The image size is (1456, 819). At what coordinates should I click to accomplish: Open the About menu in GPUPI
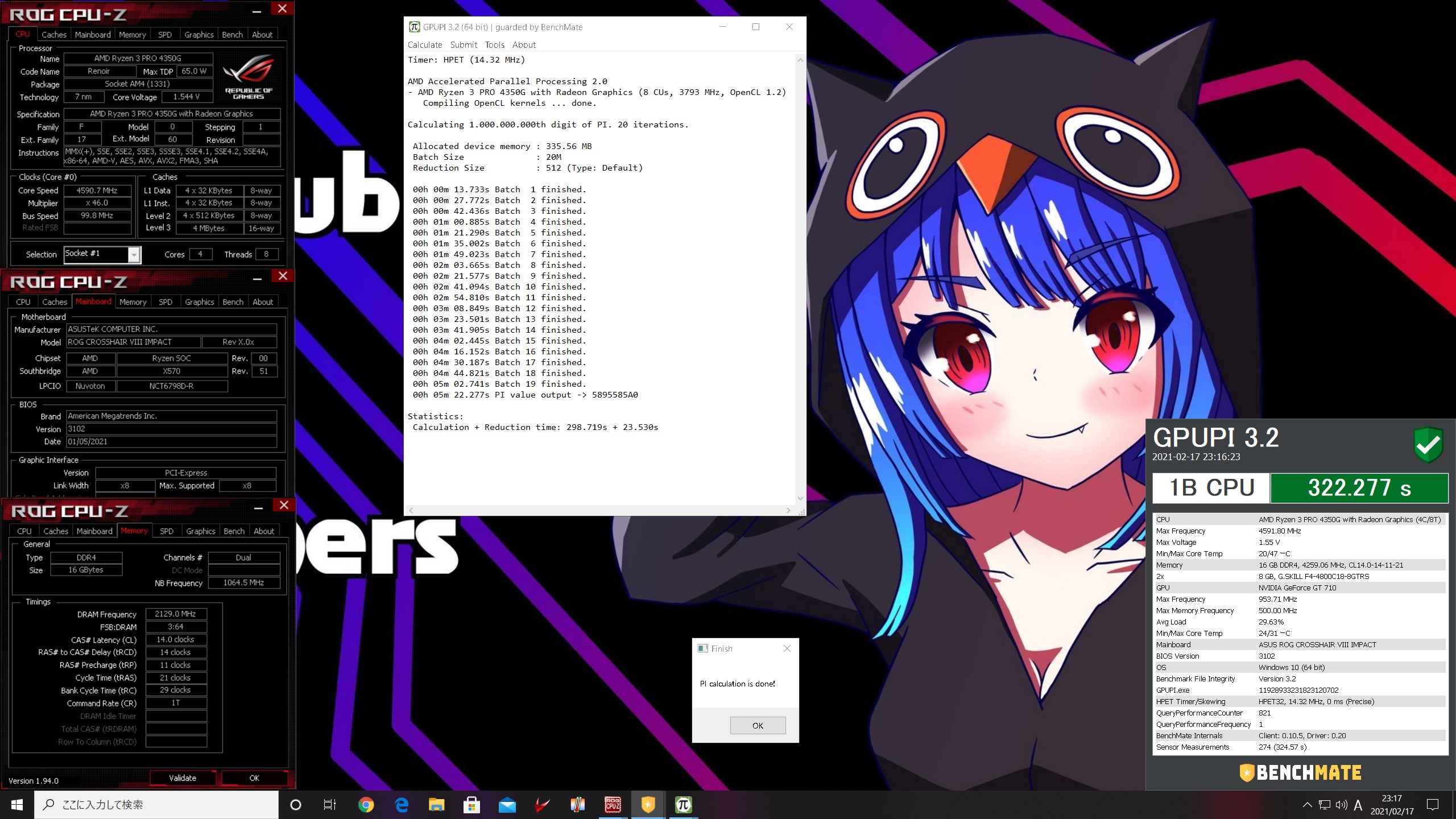pyautogui.click(x=524, y=45)
